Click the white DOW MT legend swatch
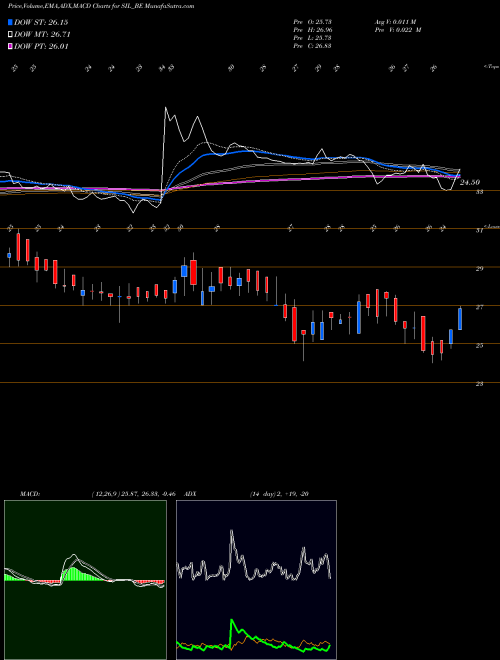The image size is (500, 660). 11,35
